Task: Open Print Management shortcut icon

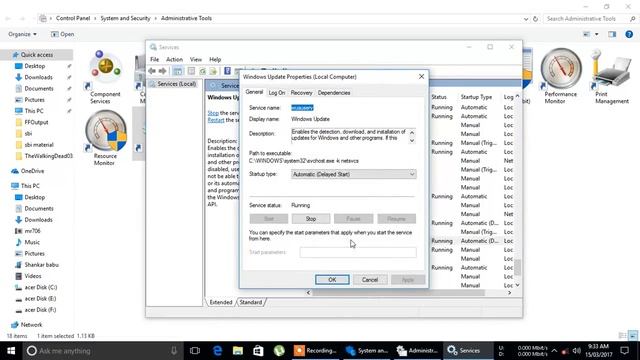Action: [611, 69]
